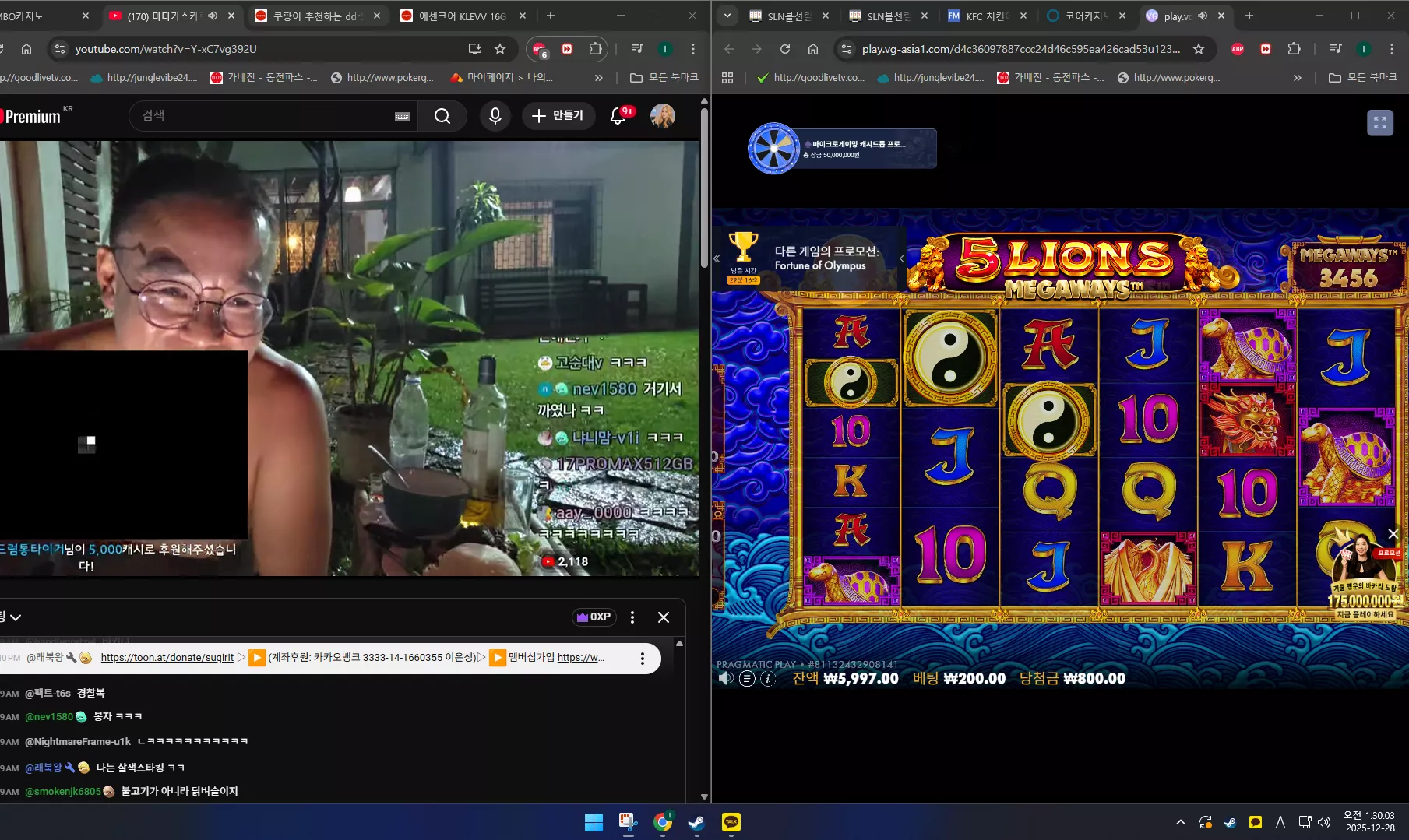This screenshot has width=1409, height=840.
Task: Click the 0XP chat badge
Action: tap(594, 617)
